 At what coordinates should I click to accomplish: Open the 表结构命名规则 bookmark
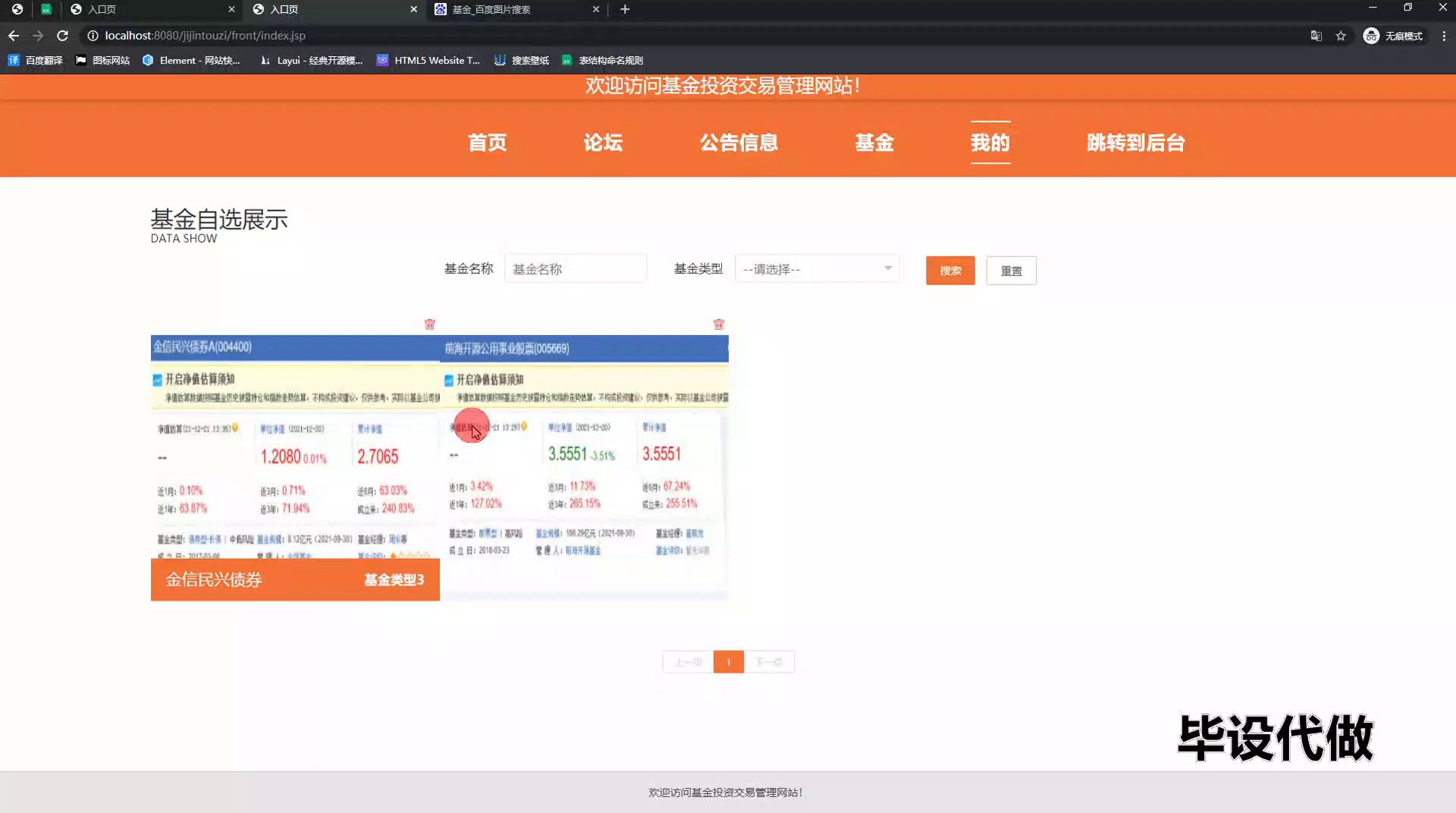(602, 60)
